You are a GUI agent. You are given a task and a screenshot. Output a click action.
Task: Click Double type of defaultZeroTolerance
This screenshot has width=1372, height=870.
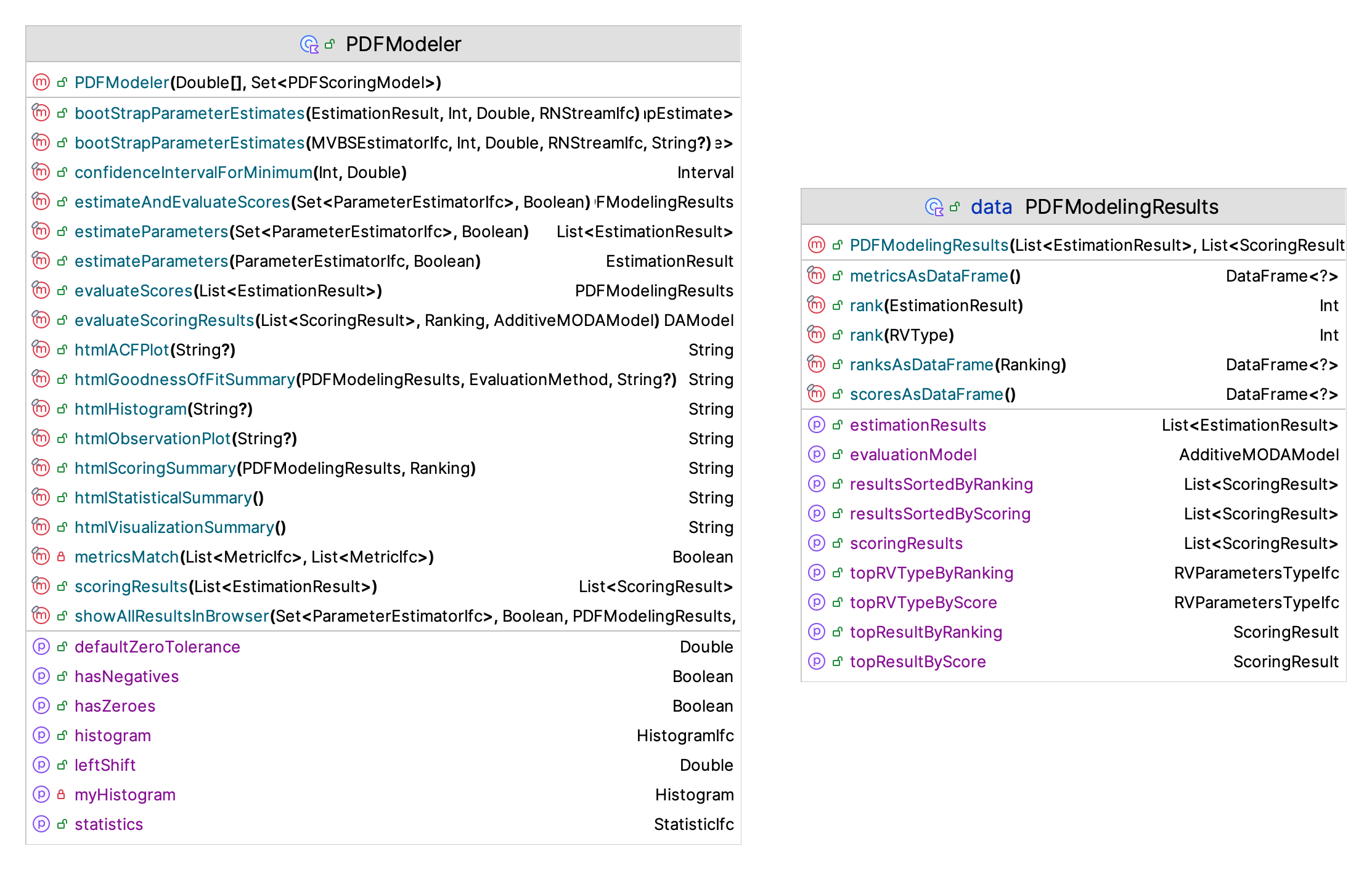(x=706, y=647)
